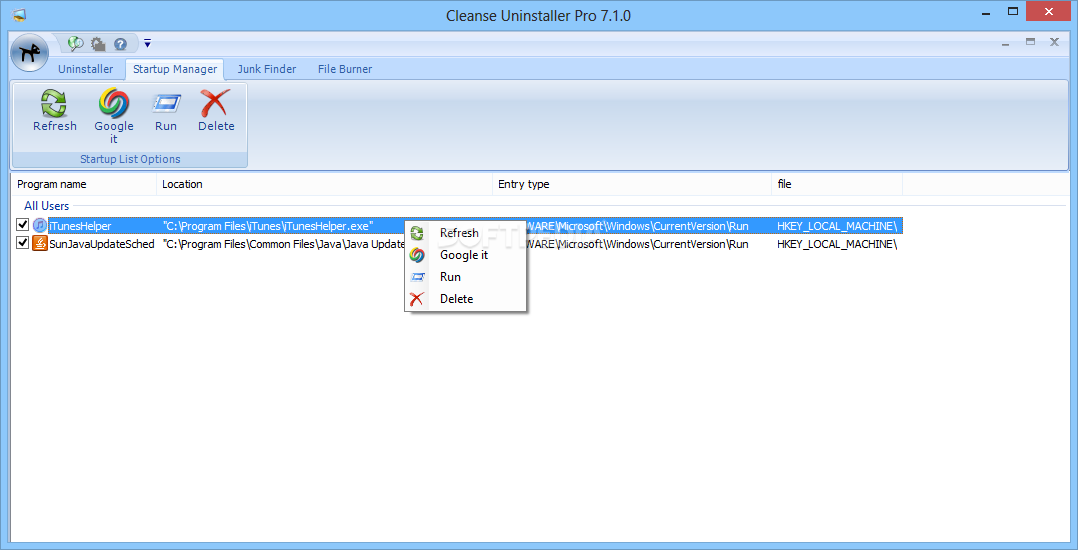This screenshot has height=550, width=1078.
Task: Click the Startup List Options group label
Action: [x=130, y=159]
